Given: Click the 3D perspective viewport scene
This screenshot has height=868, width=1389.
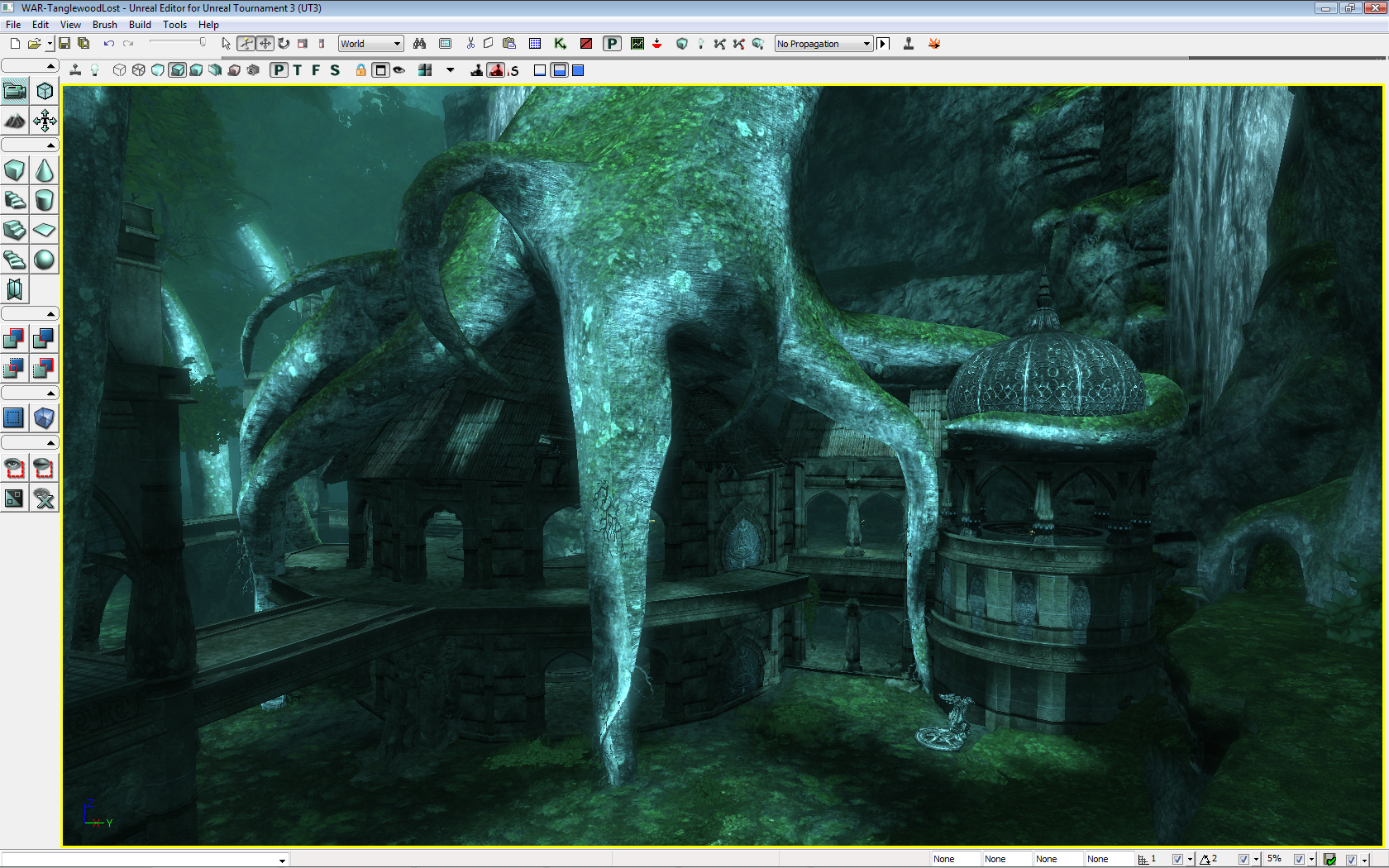Looking at the screenshot, I should tap(723, 466).
